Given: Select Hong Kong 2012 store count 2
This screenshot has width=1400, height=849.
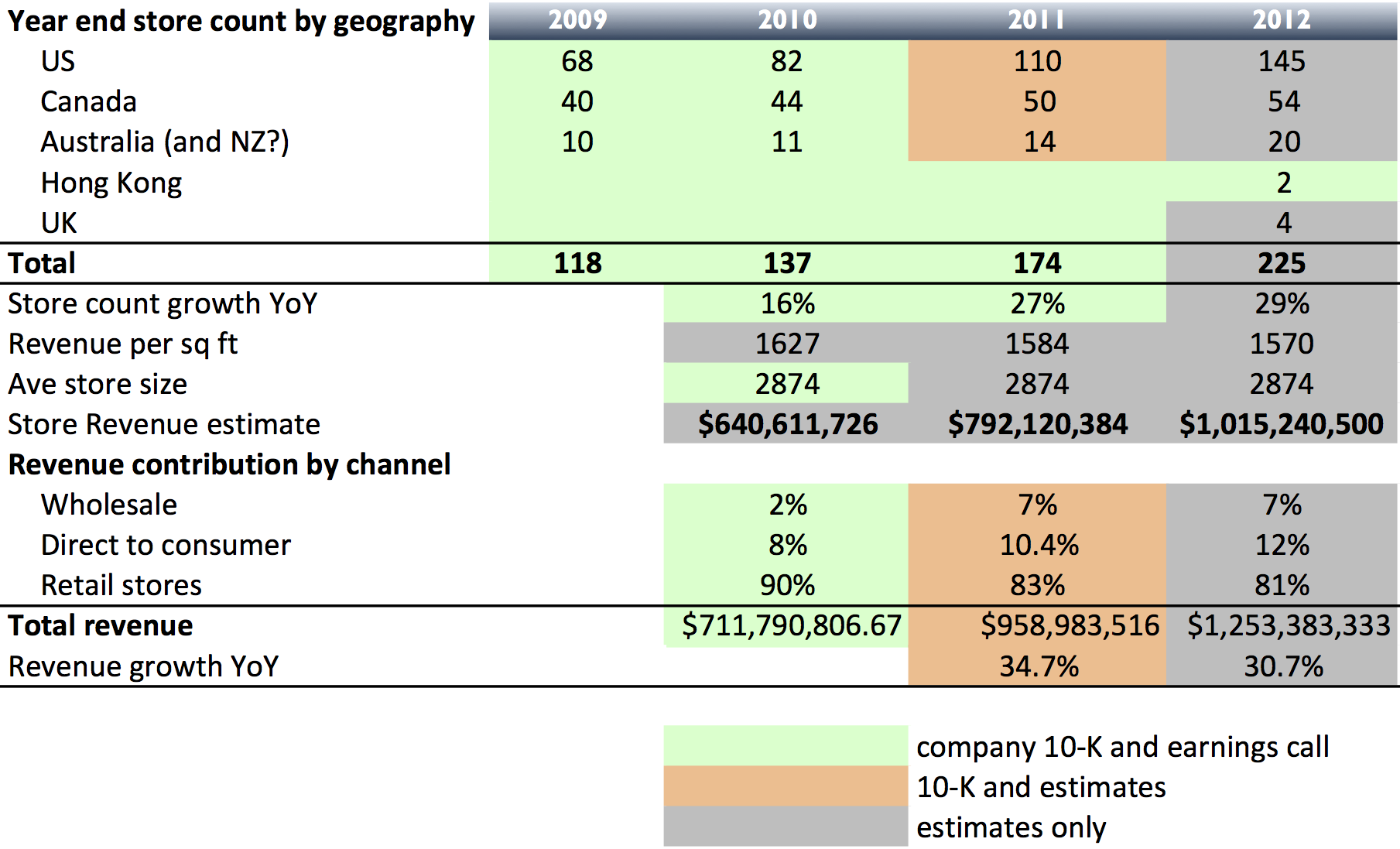Looking at the screenshot, I should tap(1284, 183).
